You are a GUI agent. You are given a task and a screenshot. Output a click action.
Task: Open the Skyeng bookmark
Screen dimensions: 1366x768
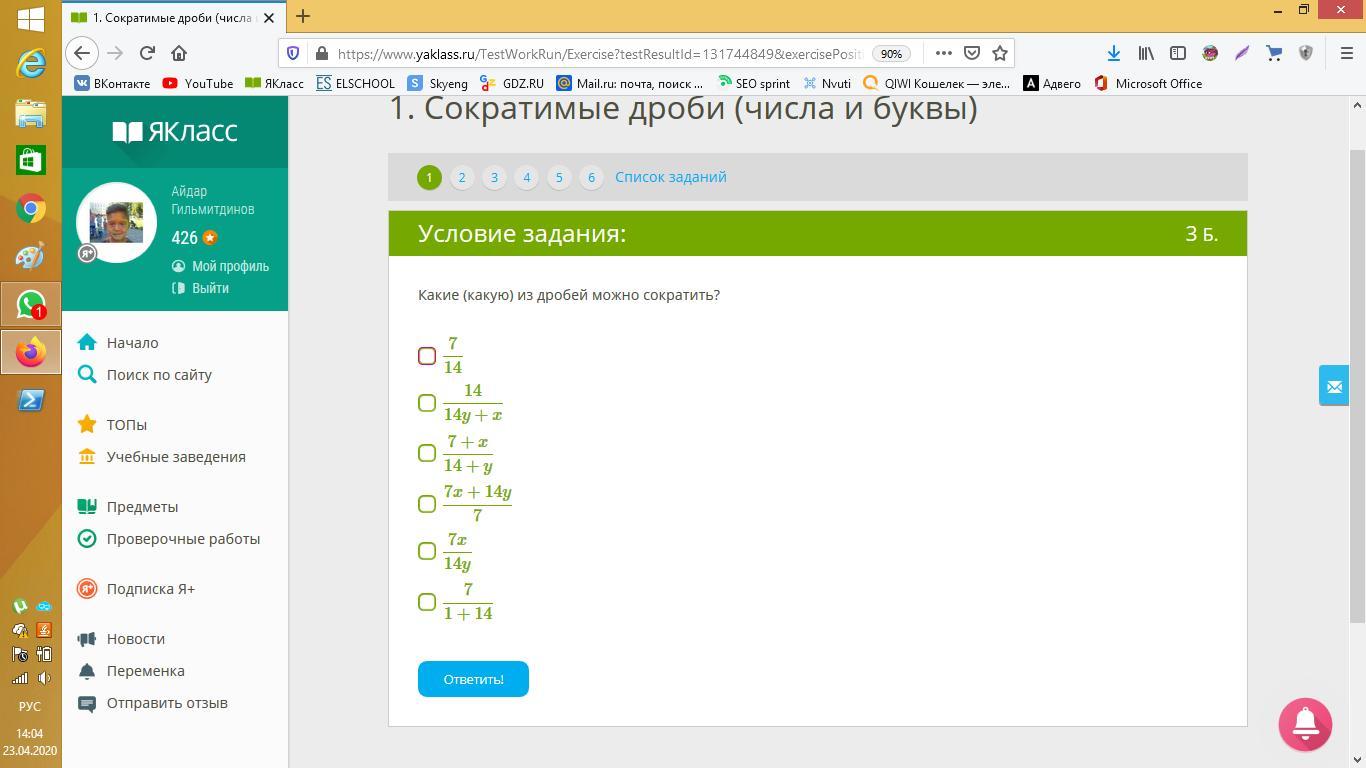pyautogui.click(x=438, y=83)
